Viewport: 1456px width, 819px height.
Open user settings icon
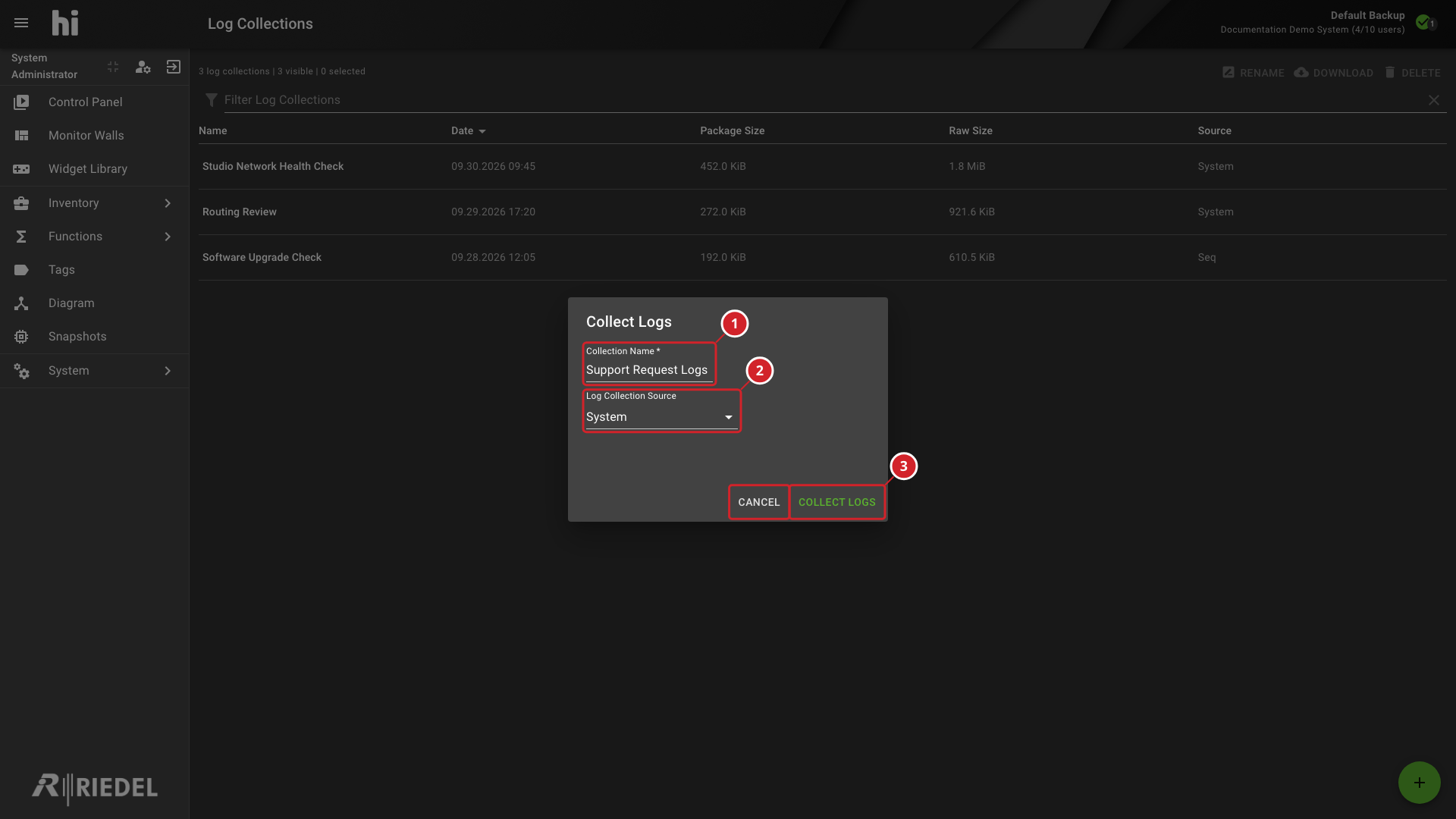[143, 67]
